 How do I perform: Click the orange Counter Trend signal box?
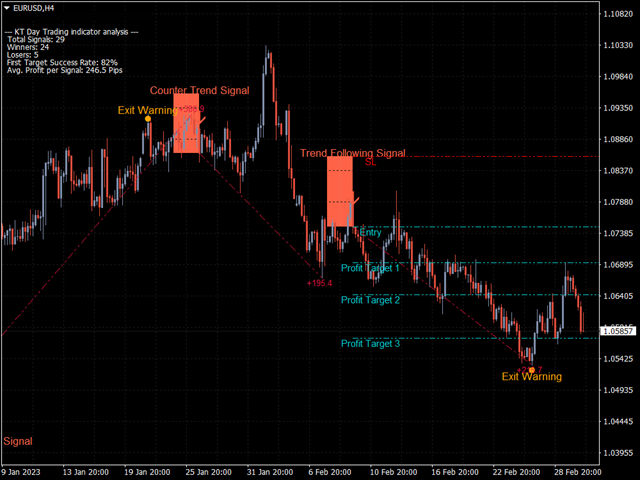[x=186, y=123]
